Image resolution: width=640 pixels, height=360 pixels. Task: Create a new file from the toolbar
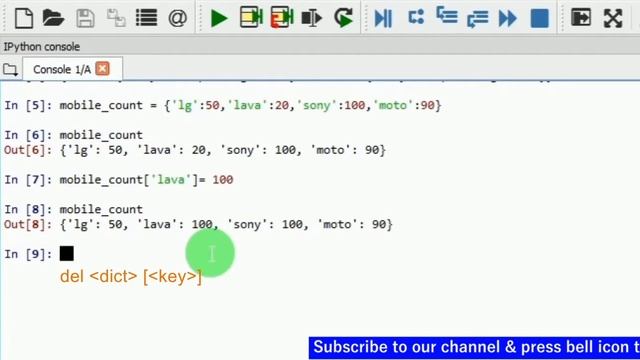coord(24,18)
